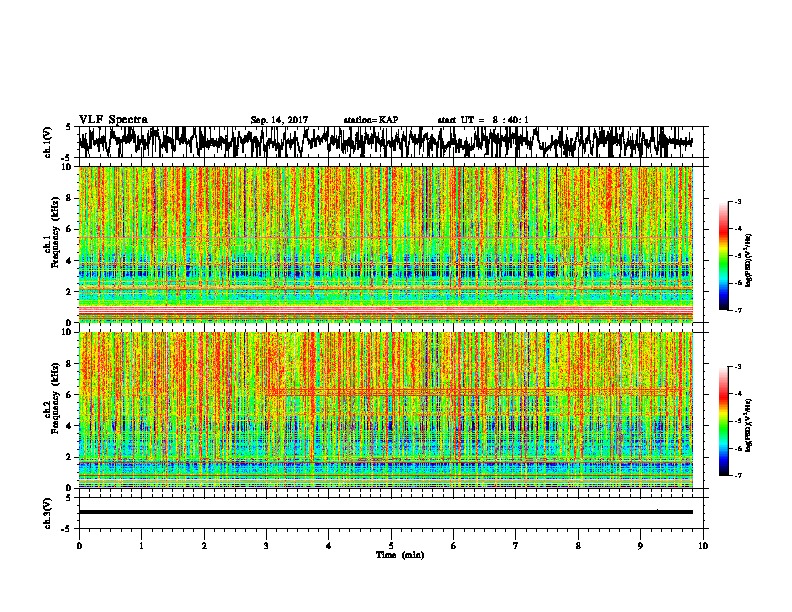This screenshot has width=792, height=612.
Task: Click inside the ch.2 spectrogram panel
Action: [386, 410]
